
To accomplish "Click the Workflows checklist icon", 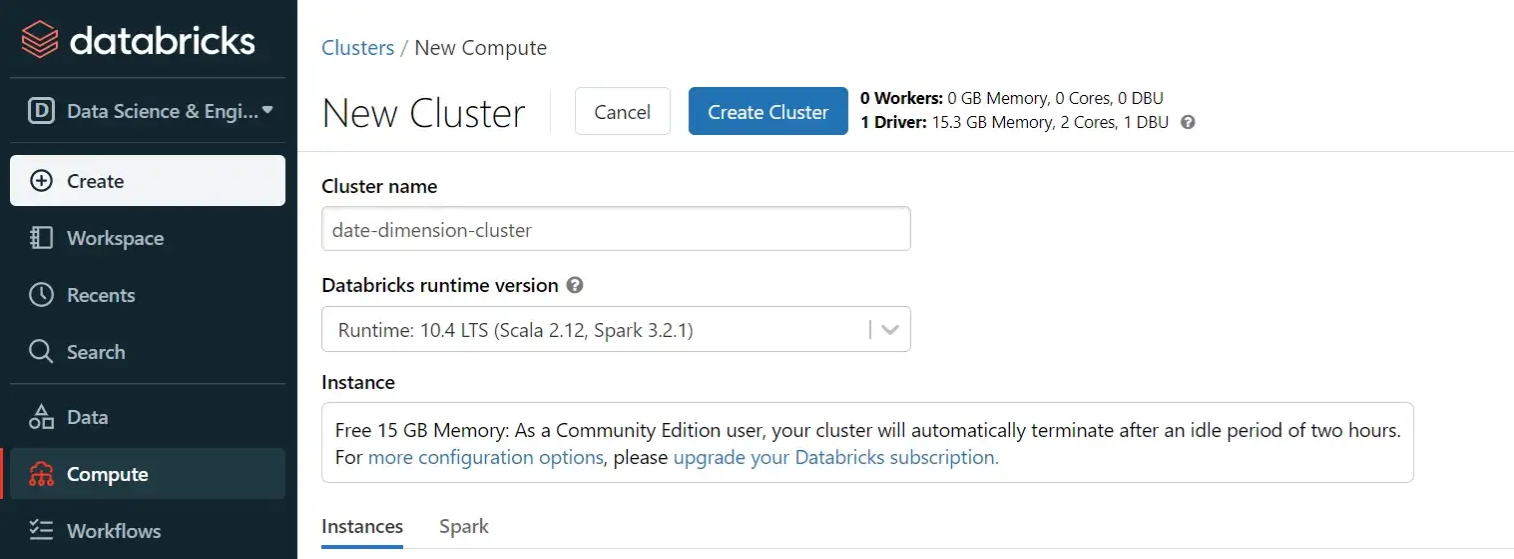I will point(41,531).
